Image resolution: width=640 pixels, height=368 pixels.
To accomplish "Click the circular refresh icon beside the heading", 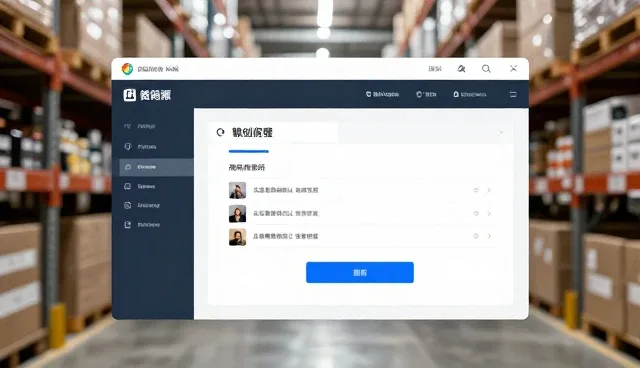I will [220, 132].
